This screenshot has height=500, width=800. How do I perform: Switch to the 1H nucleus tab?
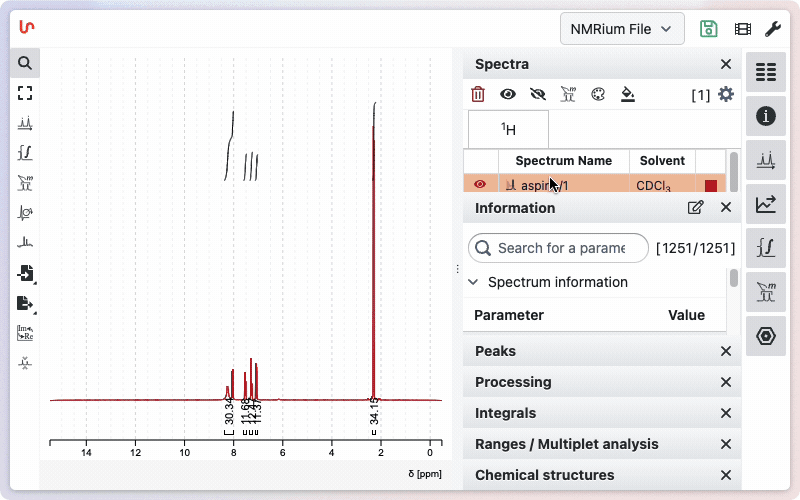(508, 129)
